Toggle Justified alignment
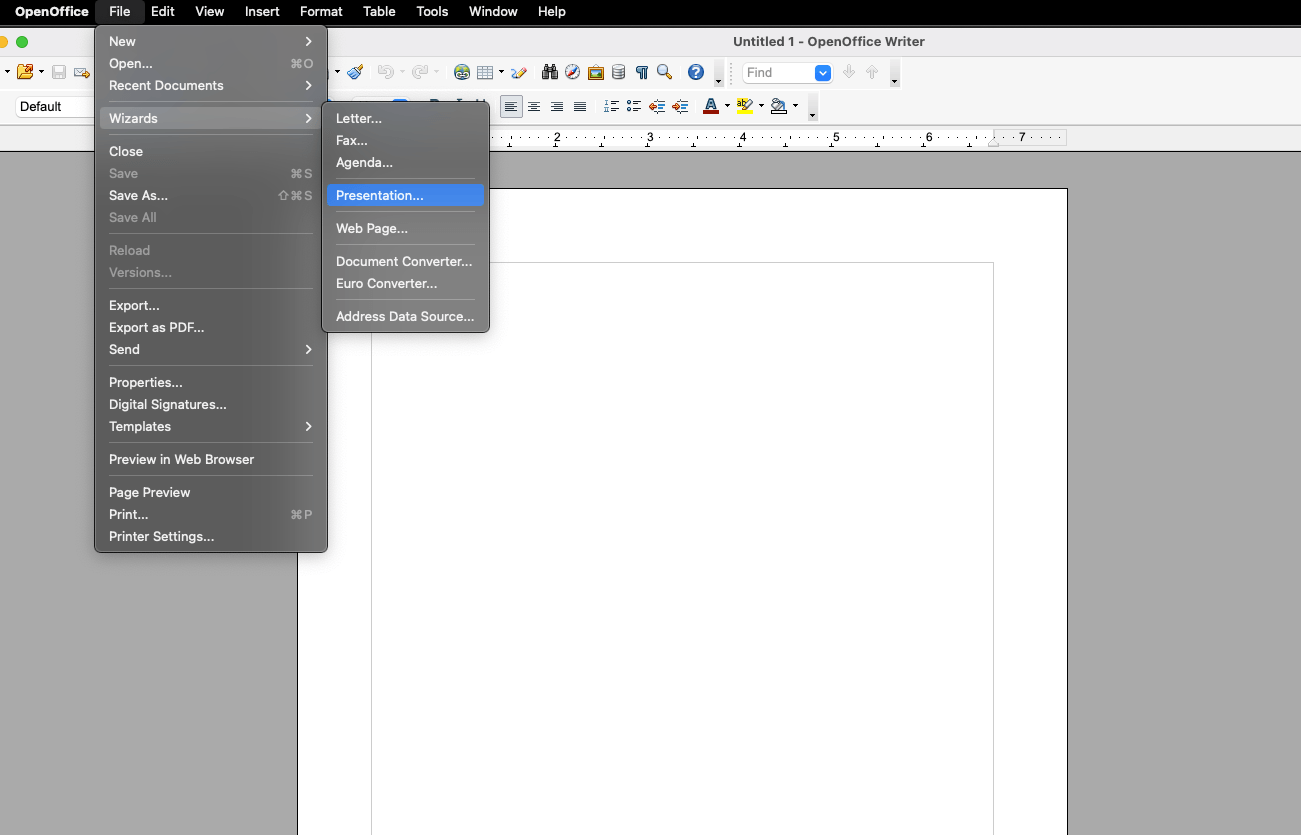 tap(580, 106)
